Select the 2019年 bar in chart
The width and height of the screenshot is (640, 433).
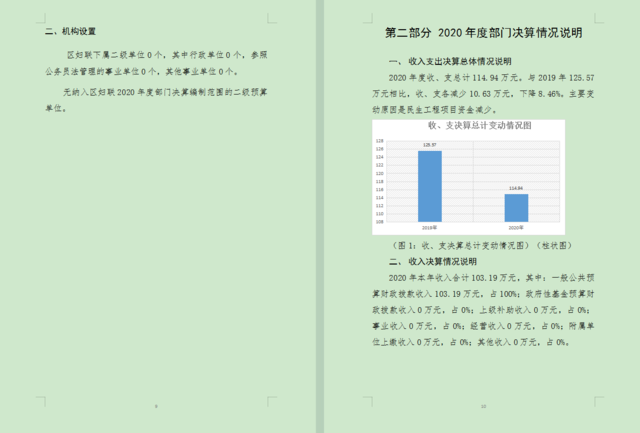click(x=429, y=185)
